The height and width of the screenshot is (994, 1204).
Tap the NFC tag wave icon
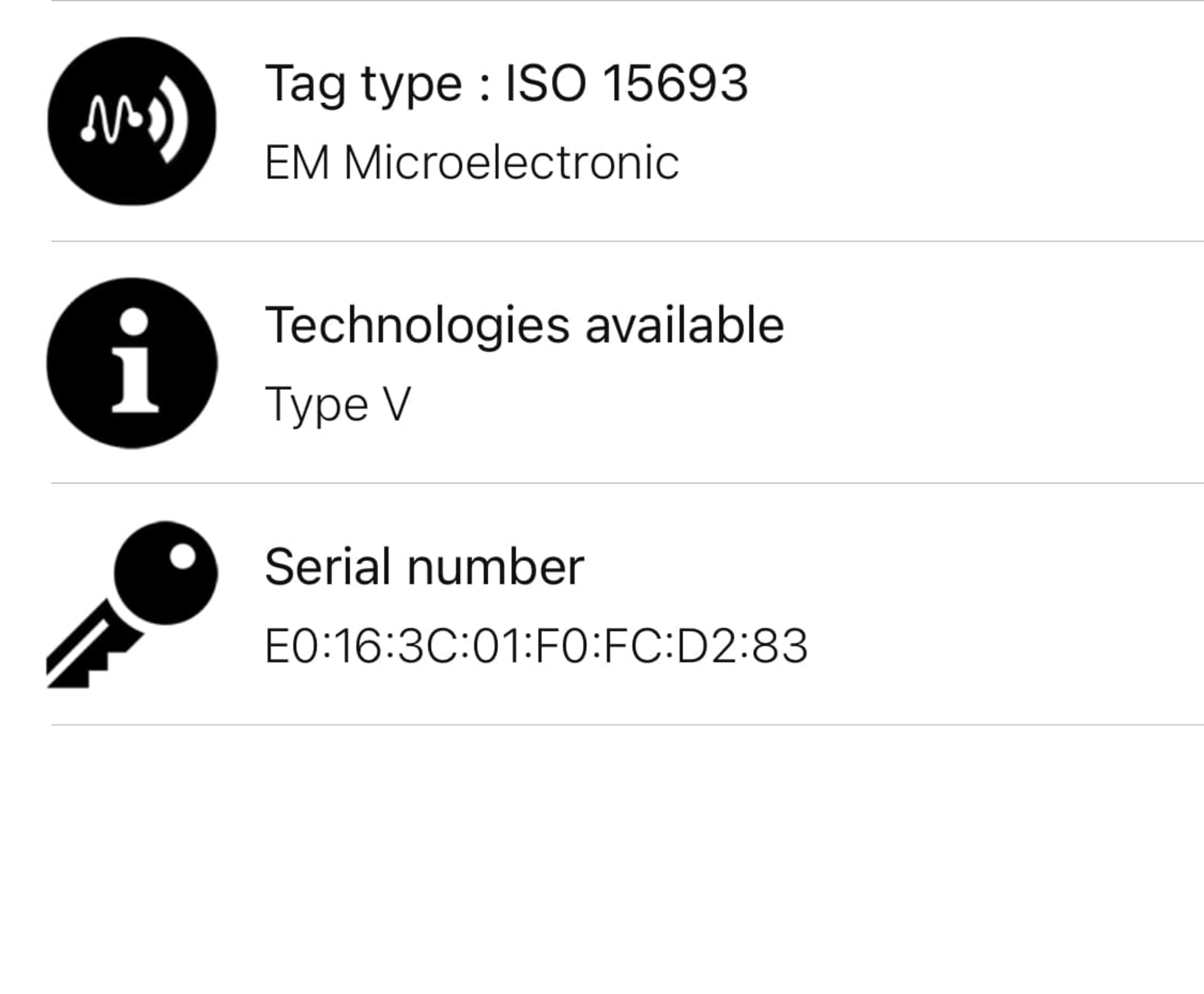pyautogui.click(x=132, y=121)
